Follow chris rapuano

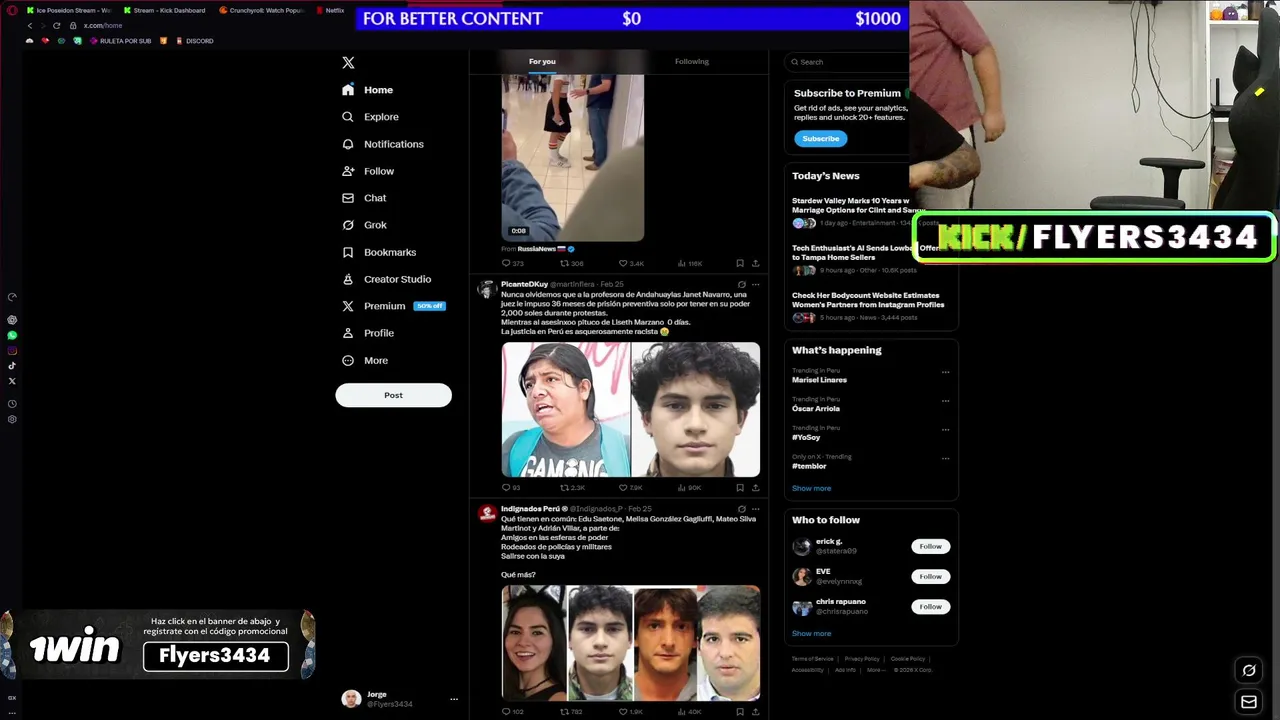click(x=930, y=607)
